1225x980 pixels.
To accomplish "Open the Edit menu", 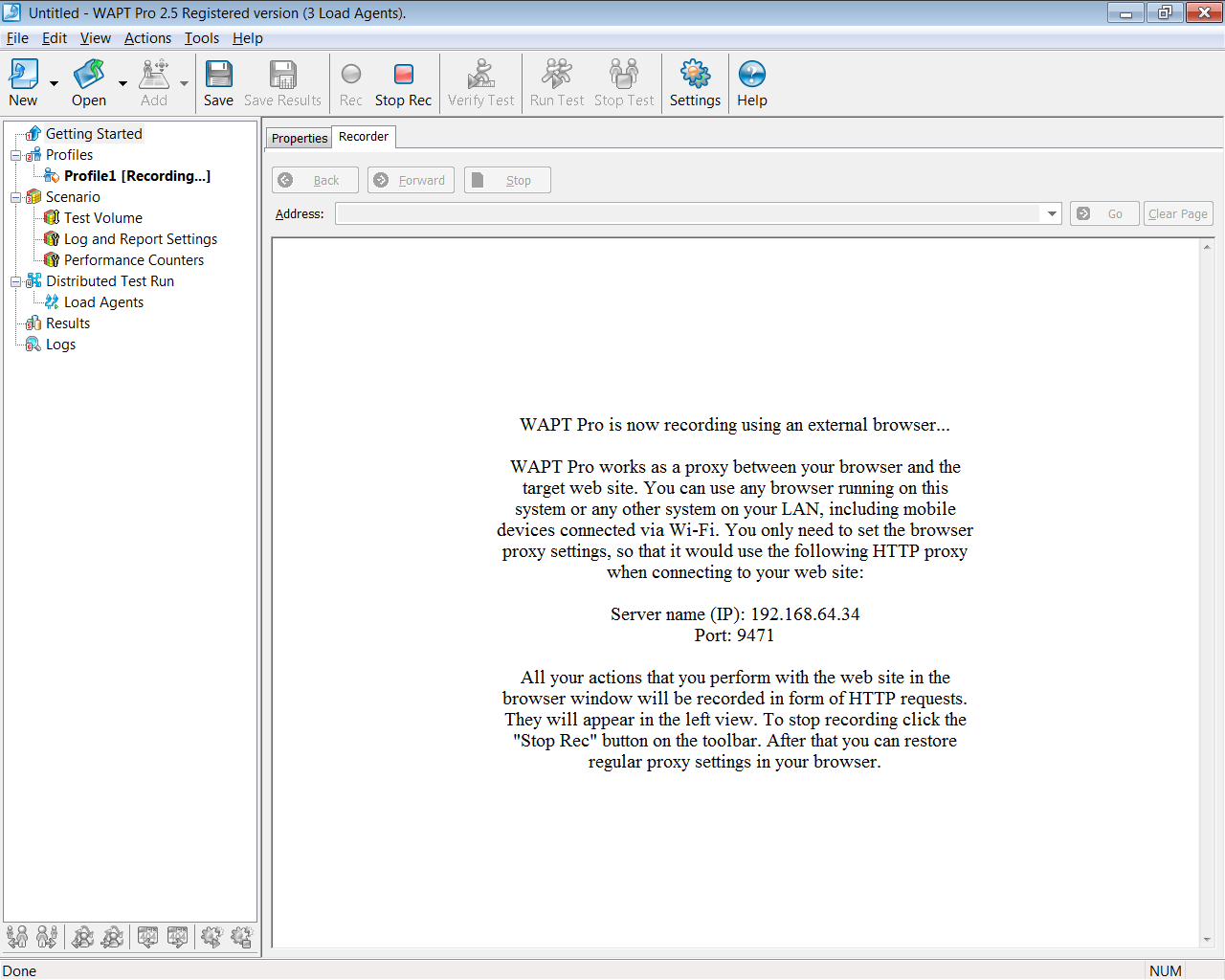I will click(x=55, y=38).
